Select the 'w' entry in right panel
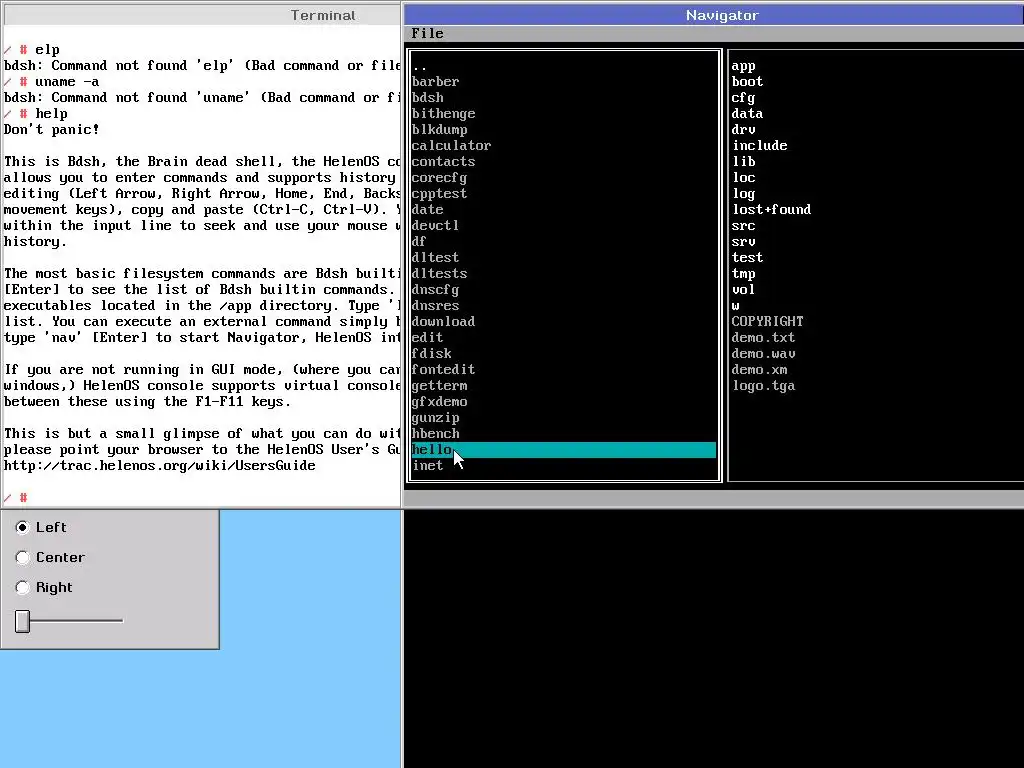Viewport: 1024px width, 768px height. point(735,306)
